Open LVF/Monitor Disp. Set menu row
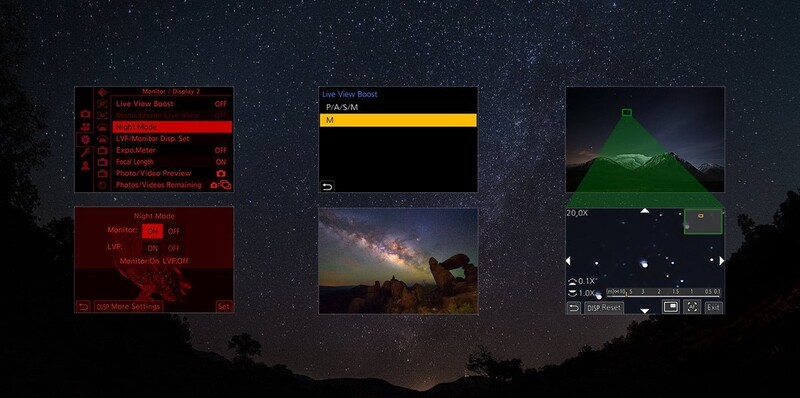 point(171,139)
